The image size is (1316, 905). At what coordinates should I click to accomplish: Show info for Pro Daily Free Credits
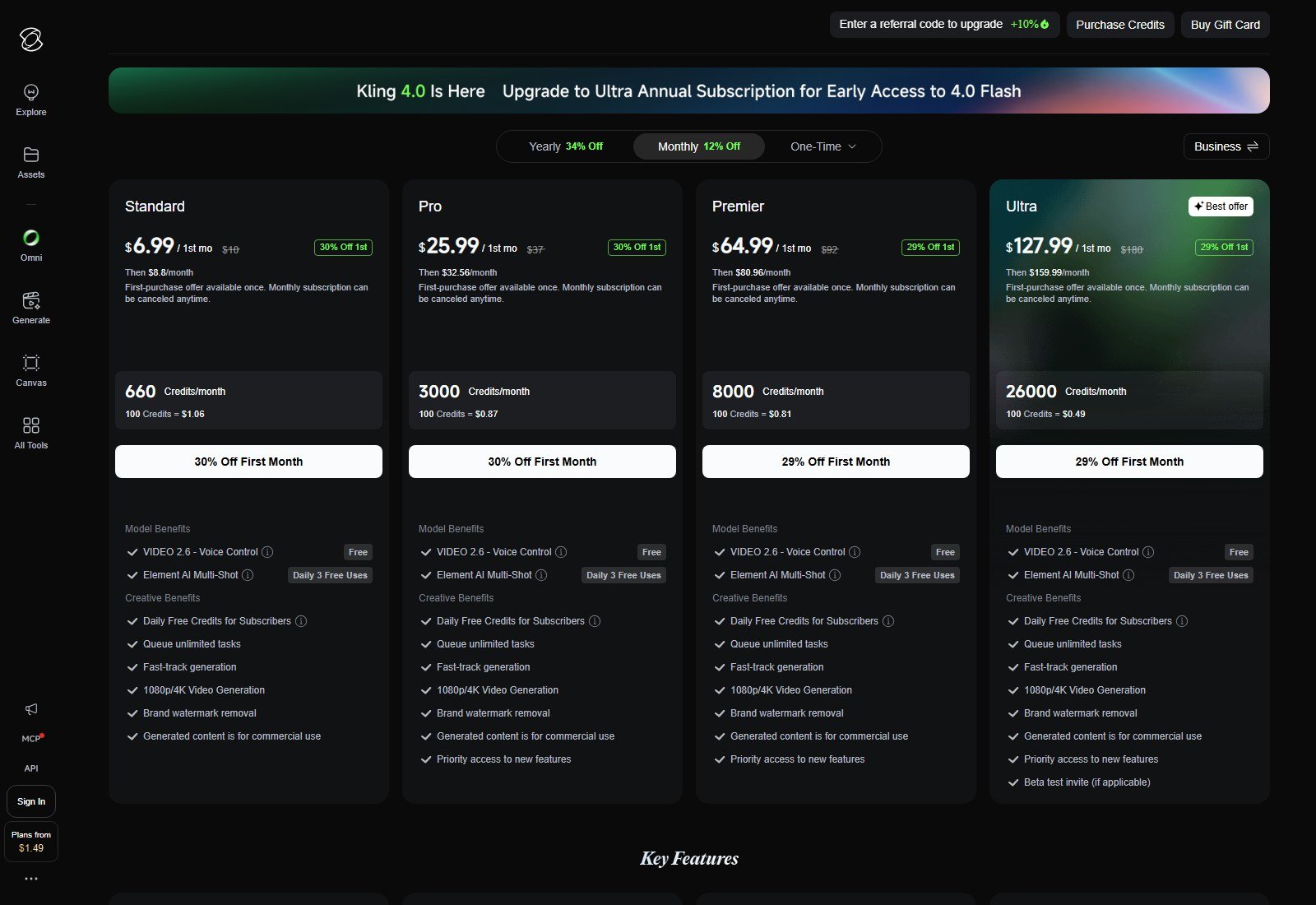click(595, 621)
